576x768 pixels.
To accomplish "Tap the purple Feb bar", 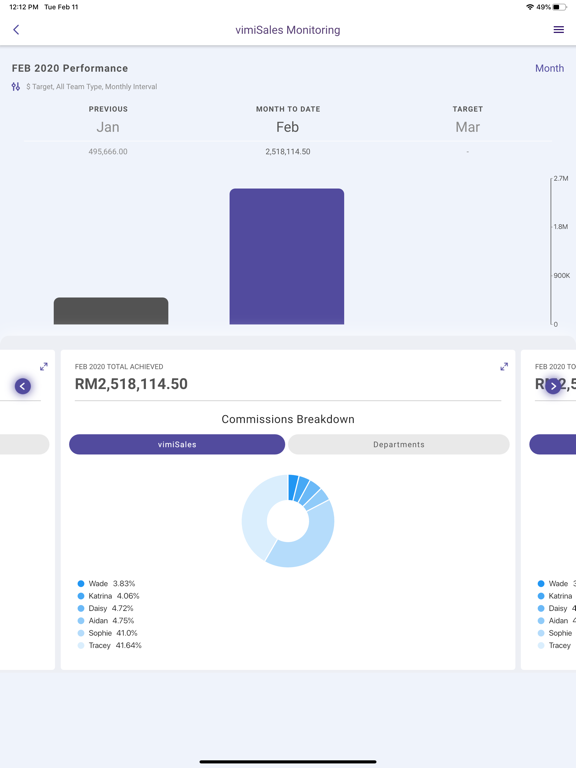I will (x=287, y=256).
